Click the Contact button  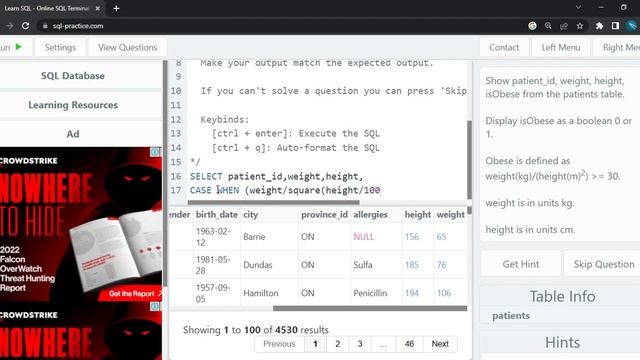click(504, 47)
